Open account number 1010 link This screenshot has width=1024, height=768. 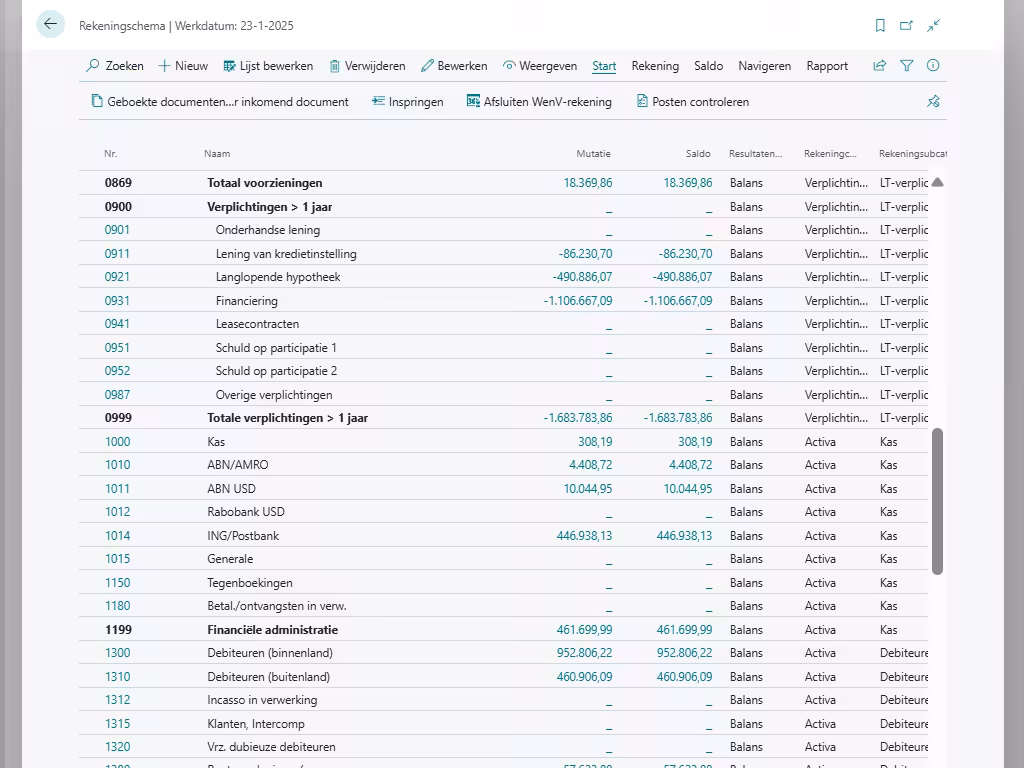click(117, 465)
